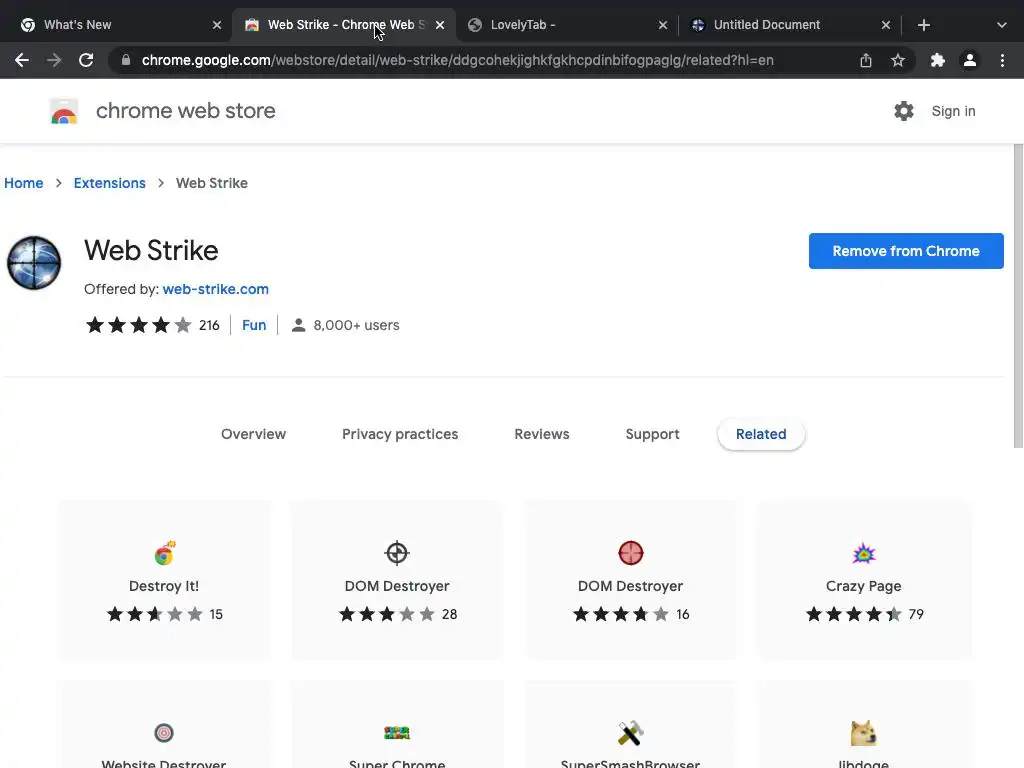Open Chrome Web Store settings gear
This screenshot has width=1024, height=768.
(x=904, y=111)
